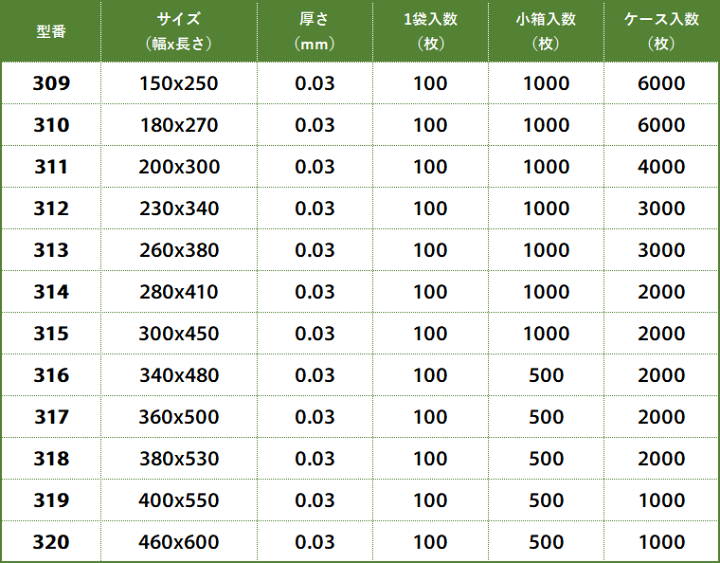Viewport: 720px width, 563px height.
Task: Click case quantity 1000 in row 320
Action: [661, 542]
